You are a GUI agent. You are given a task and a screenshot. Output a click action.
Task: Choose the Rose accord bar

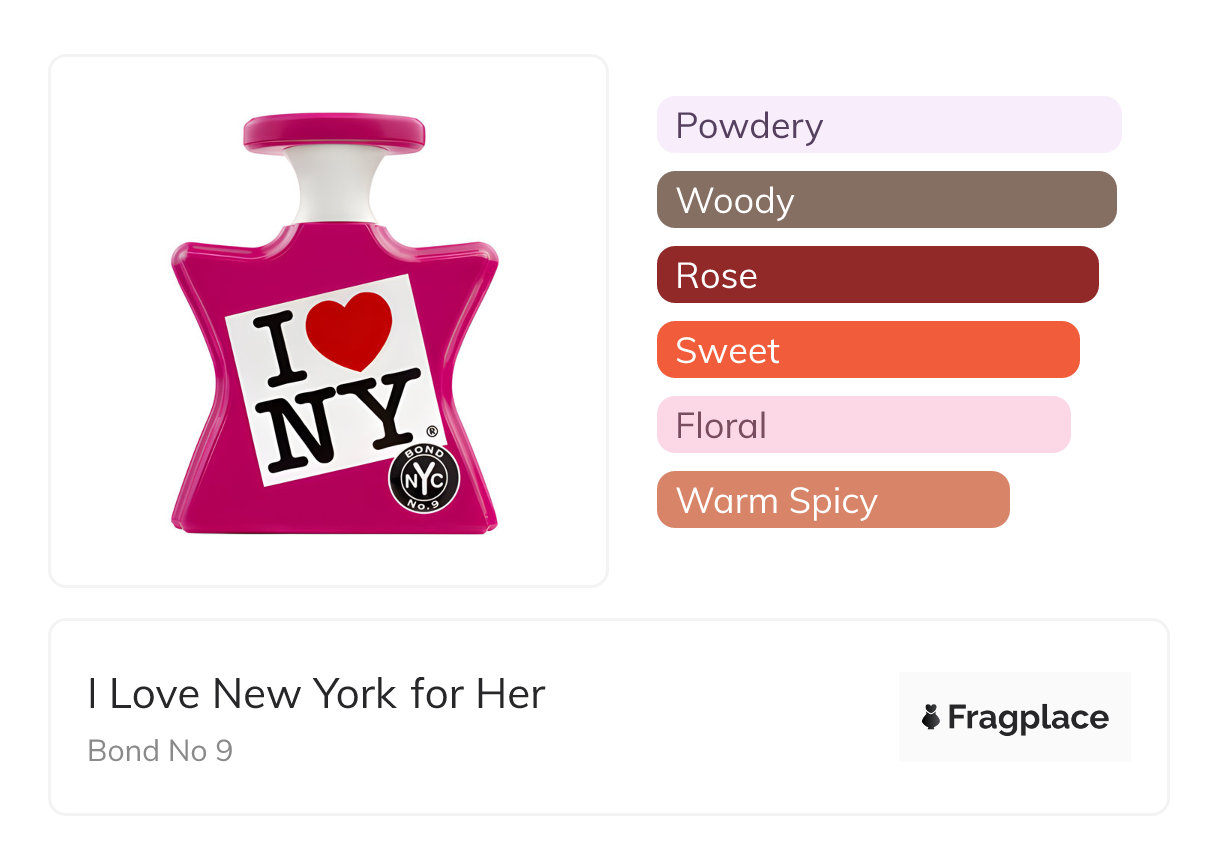point(877,275)
